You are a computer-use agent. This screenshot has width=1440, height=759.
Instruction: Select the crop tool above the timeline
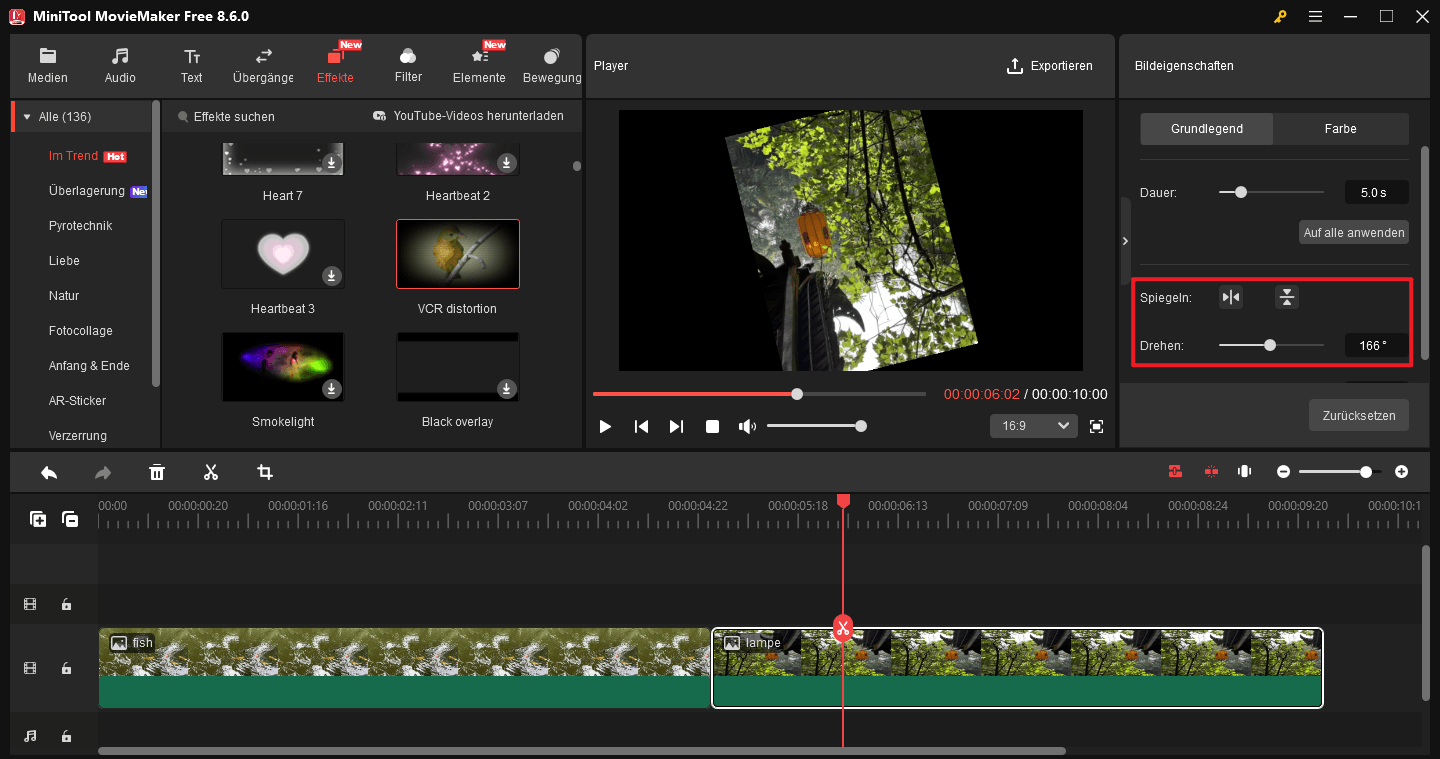point(264,471)
